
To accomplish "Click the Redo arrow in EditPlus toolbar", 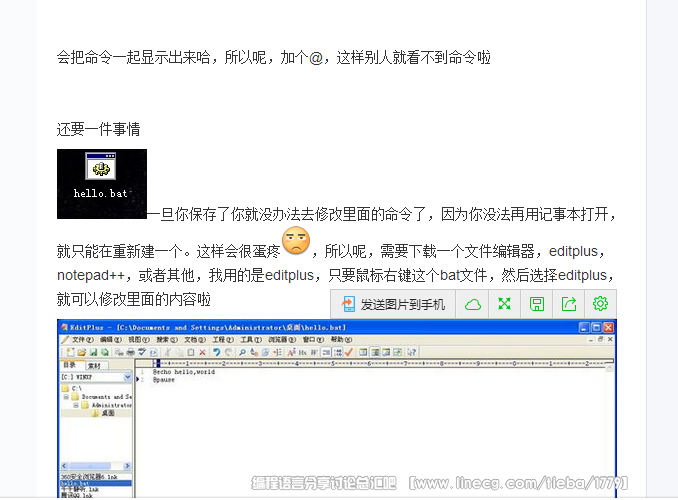I will (x=228, y=352).
